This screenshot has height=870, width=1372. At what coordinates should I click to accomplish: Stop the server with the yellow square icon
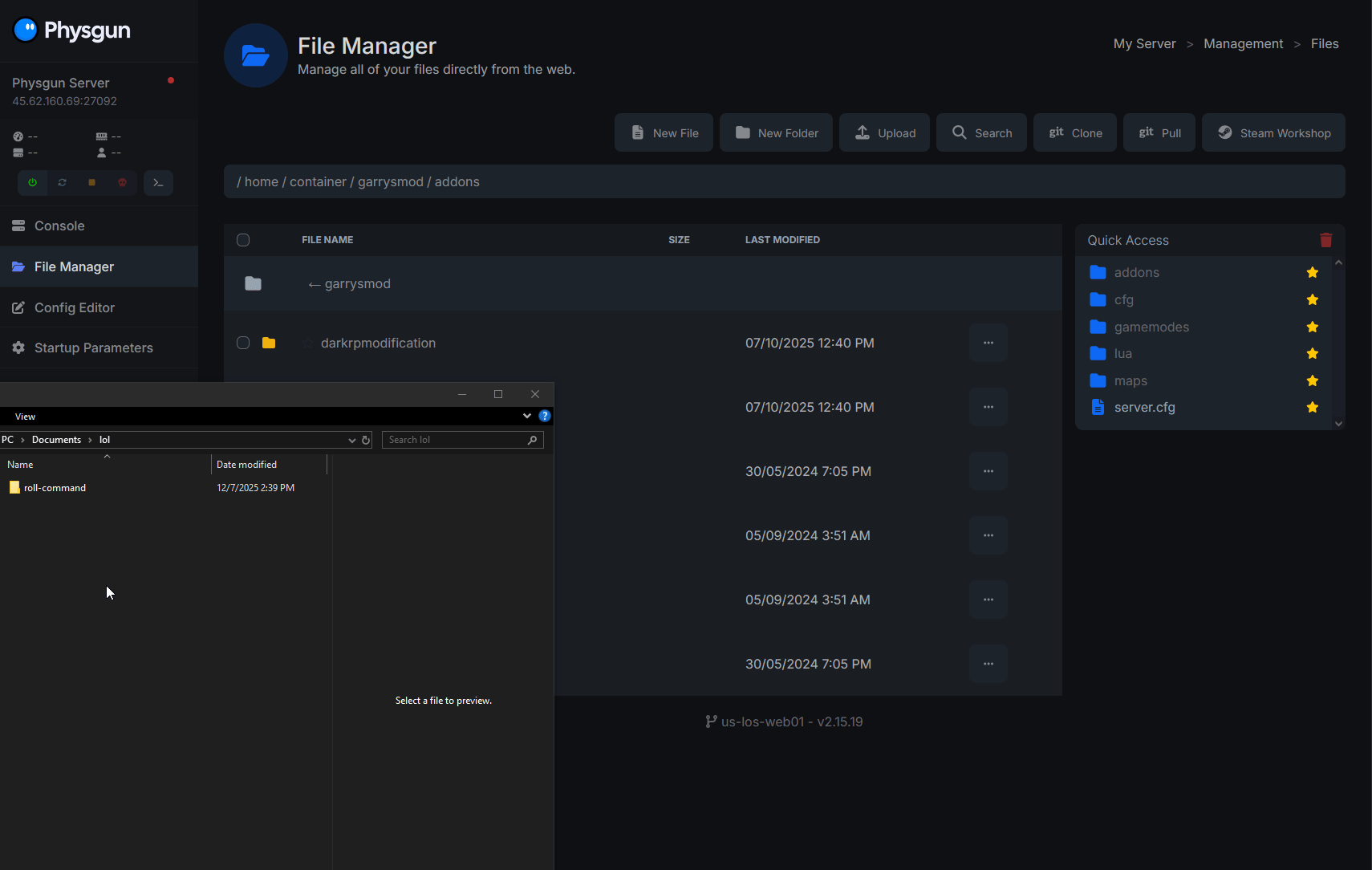(x=91, y=182)
